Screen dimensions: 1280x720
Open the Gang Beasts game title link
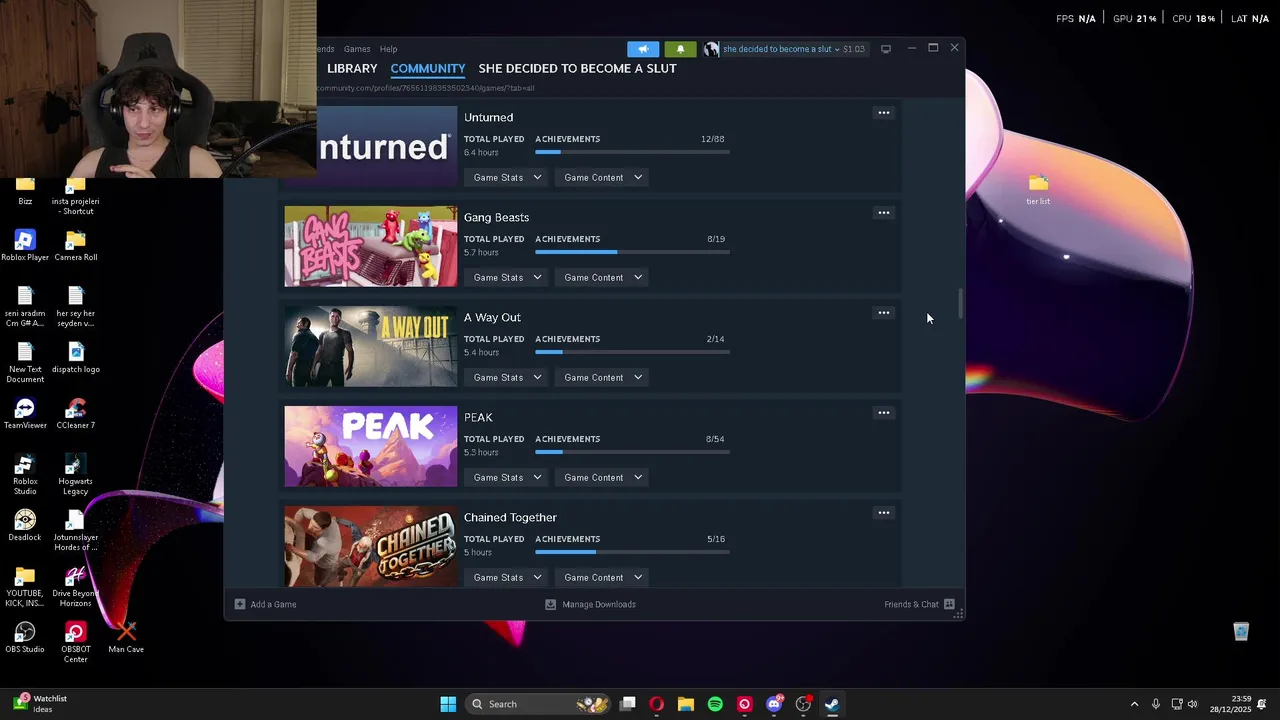(x=496, y=217)
